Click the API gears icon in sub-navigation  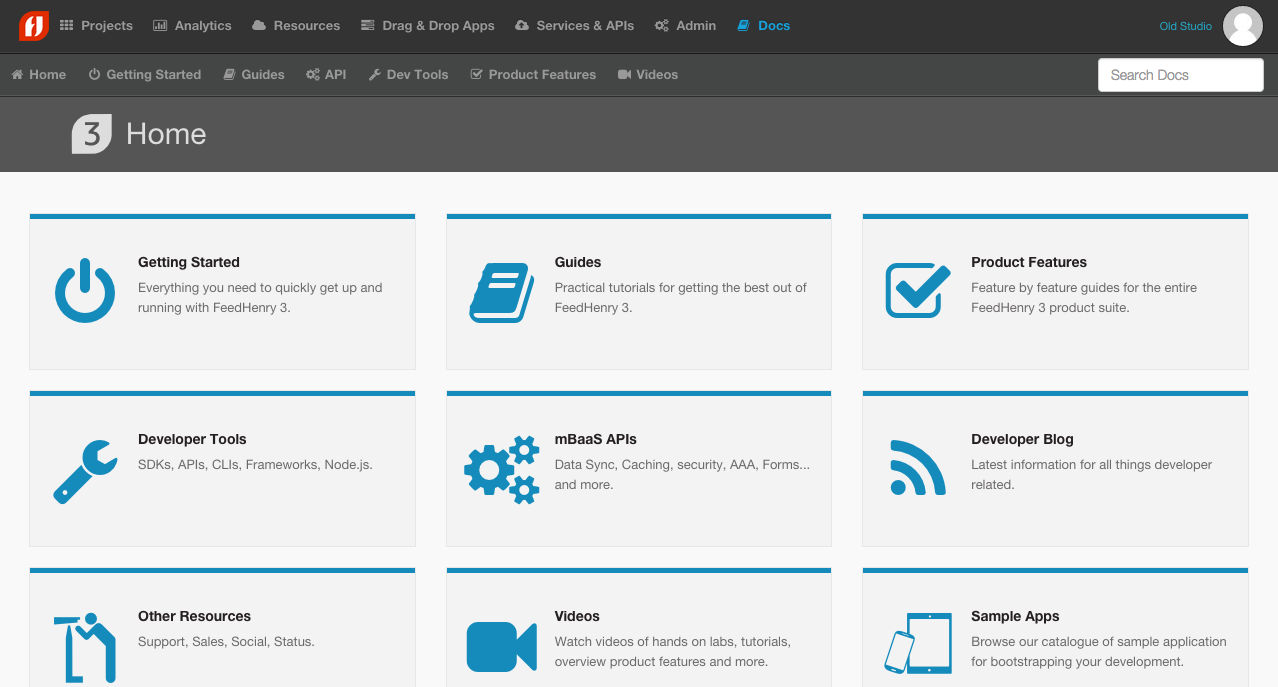(313, 75)
